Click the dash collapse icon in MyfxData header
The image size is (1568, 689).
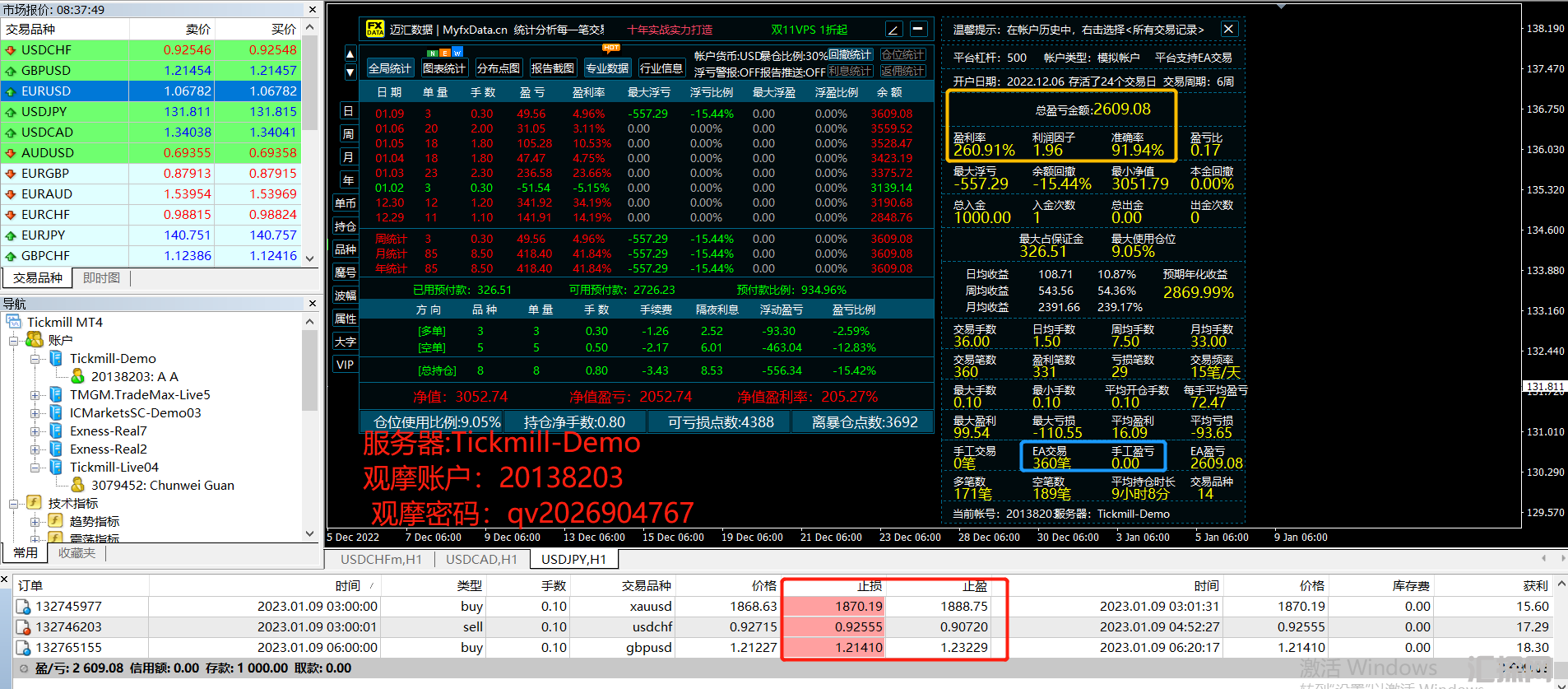[919, 29]
